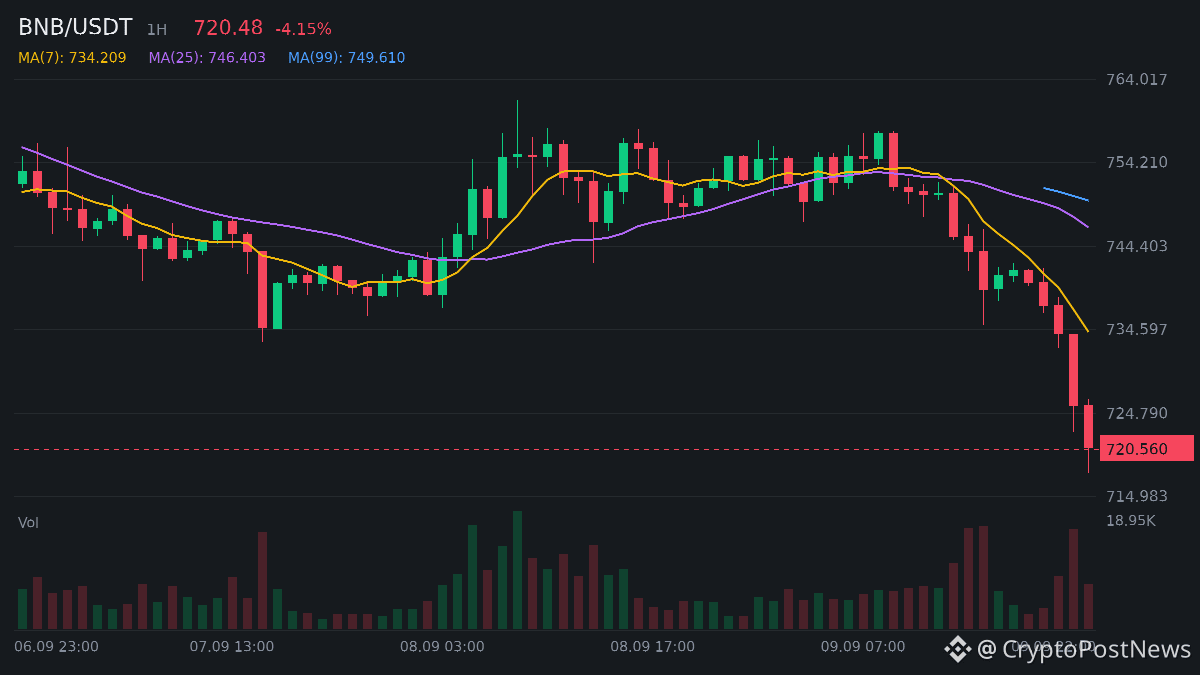Select the 07.09 13:00 time axis label
Image resolution: width=1200 pixels, height=675 pixels.
point(232,647)
